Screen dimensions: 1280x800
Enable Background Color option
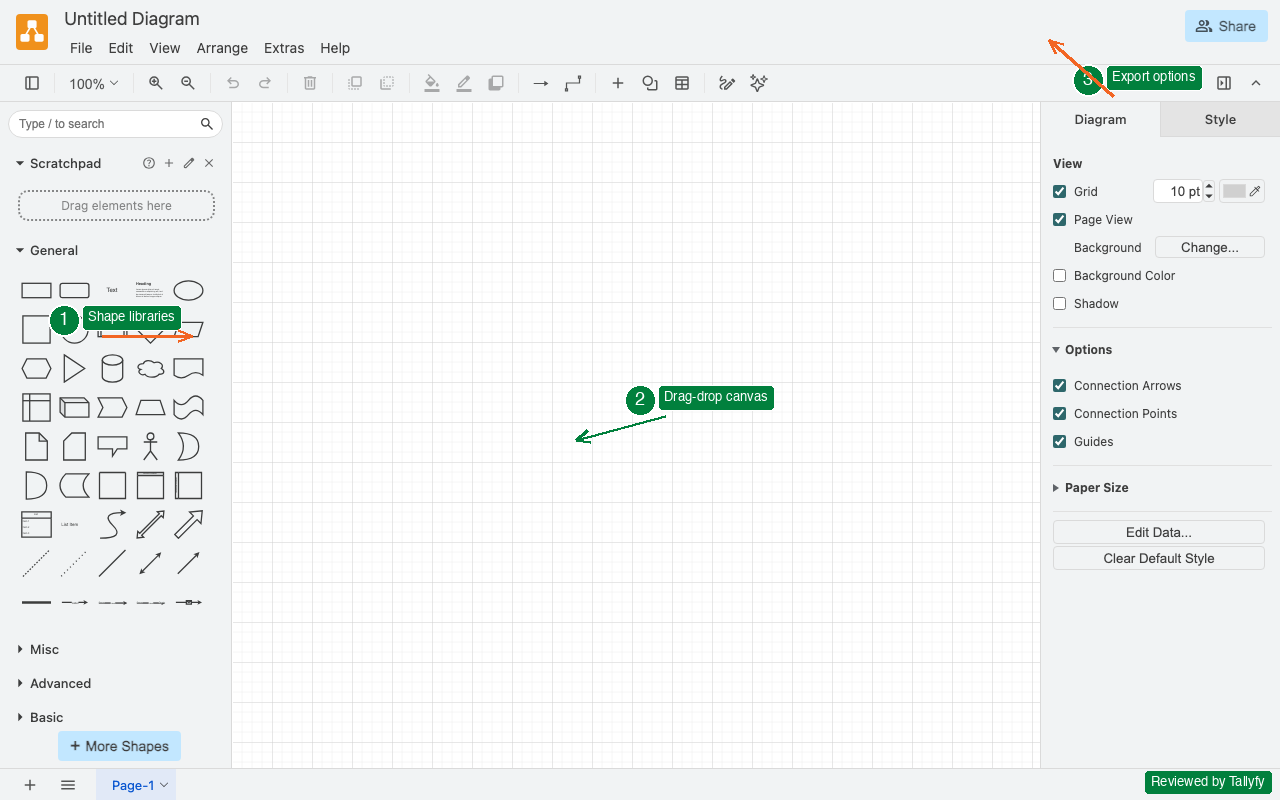click(x=1059, y=275)
